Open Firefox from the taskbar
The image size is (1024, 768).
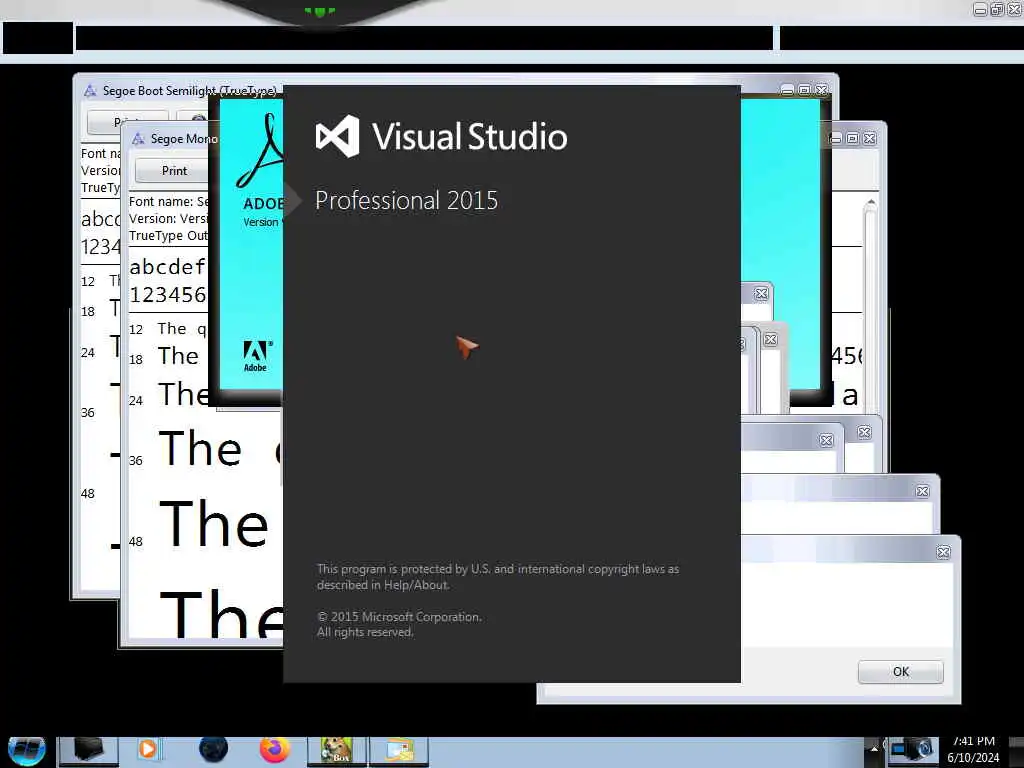275,749
